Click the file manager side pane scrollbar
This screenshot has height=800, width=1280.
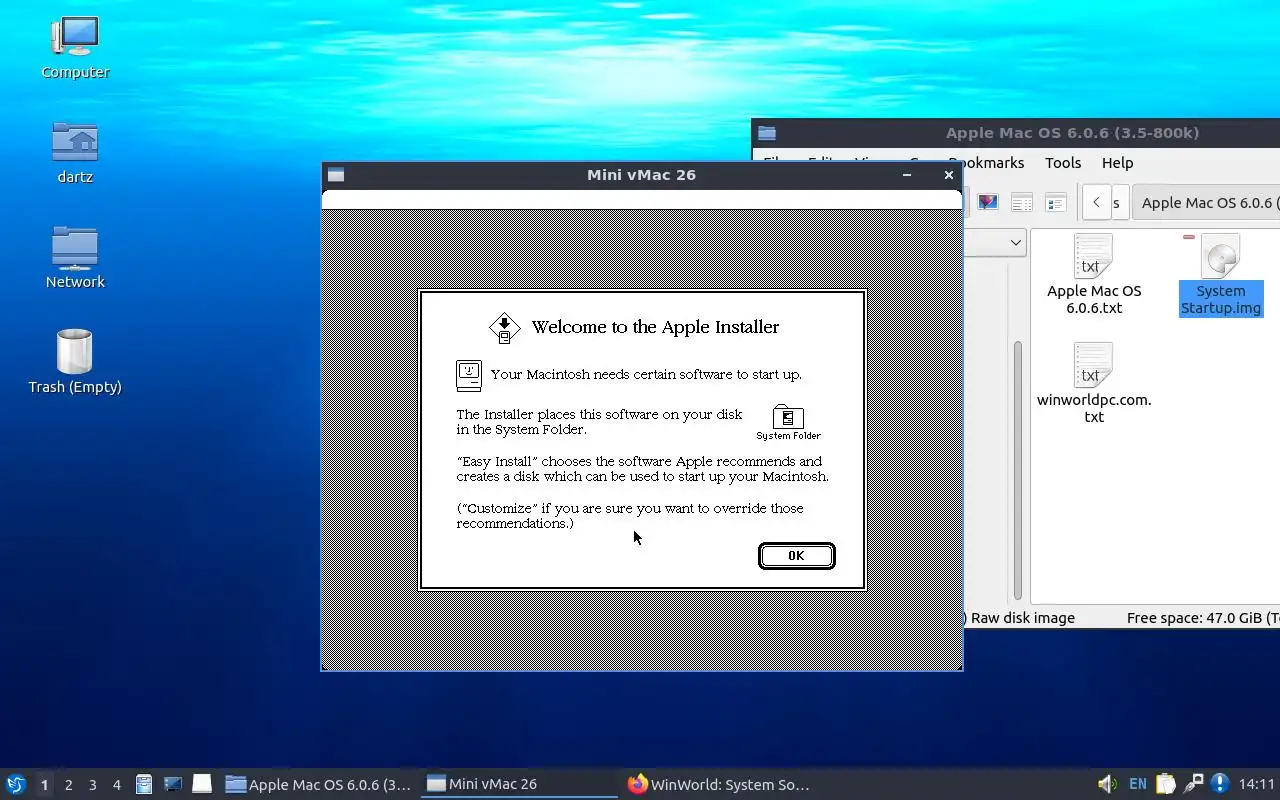pos(1018,470)
